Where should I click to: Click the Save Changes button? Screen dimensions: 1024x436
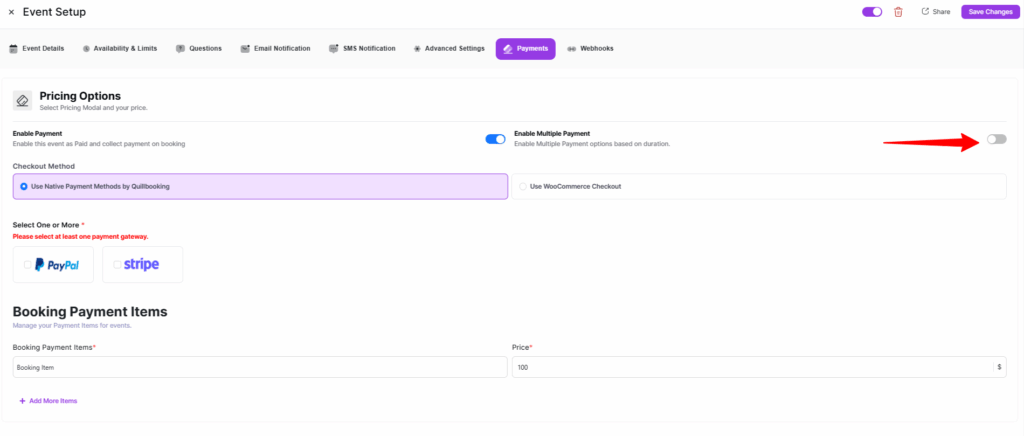pyautogui.click(x=989, y=12)
